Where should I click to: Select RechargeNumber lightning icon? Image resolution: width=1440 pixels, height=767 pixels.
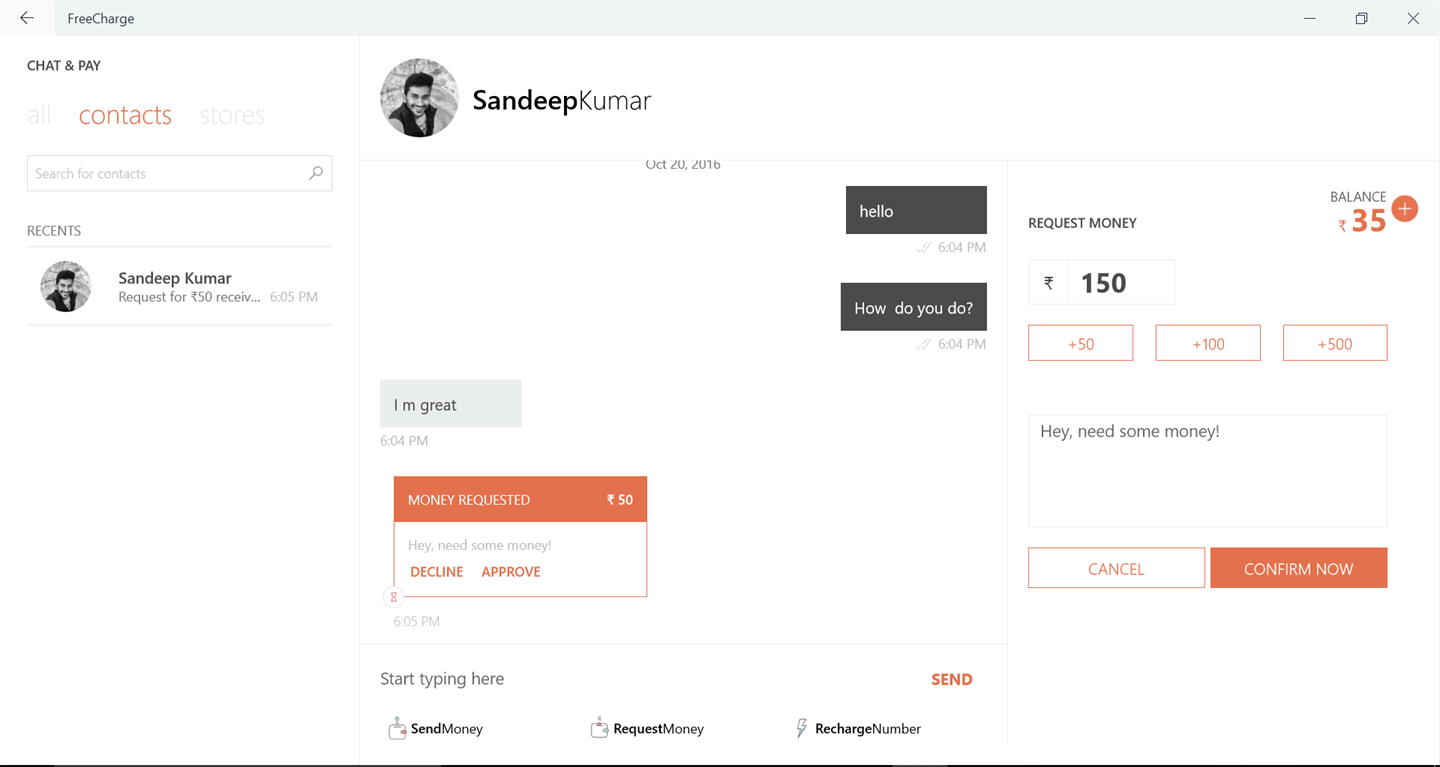pos(801,728)
